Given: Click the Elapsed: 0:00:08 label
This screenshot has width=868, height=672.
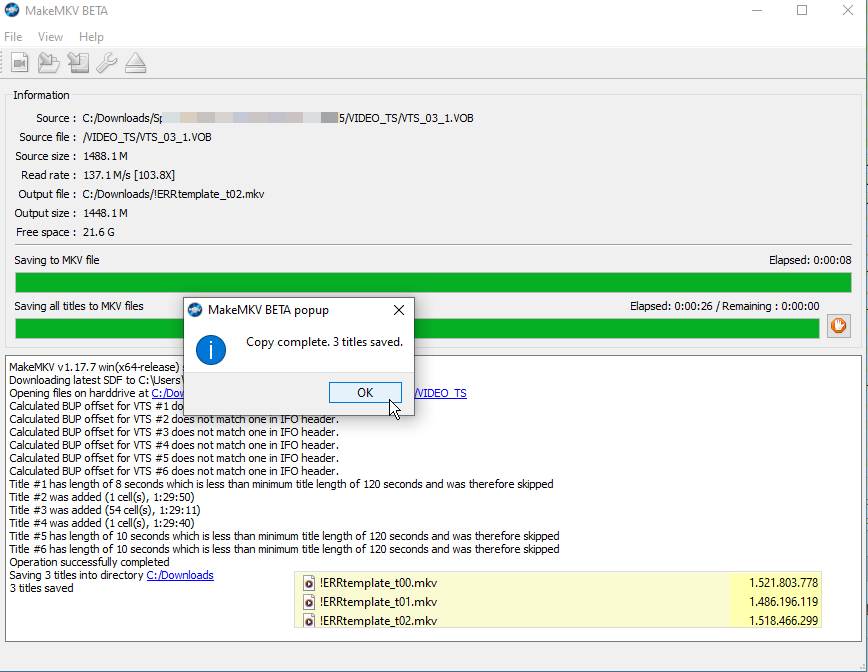Looking at the screenshot, I should pos(810,260).
